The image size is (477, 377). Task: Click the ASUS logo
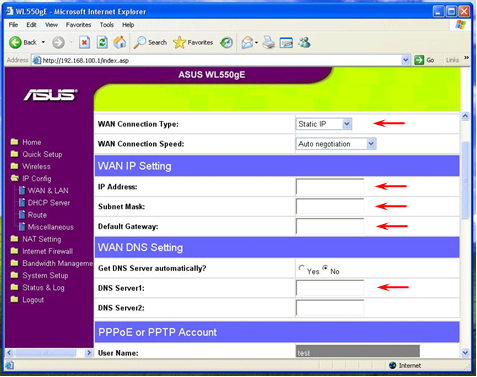point(50,95)
